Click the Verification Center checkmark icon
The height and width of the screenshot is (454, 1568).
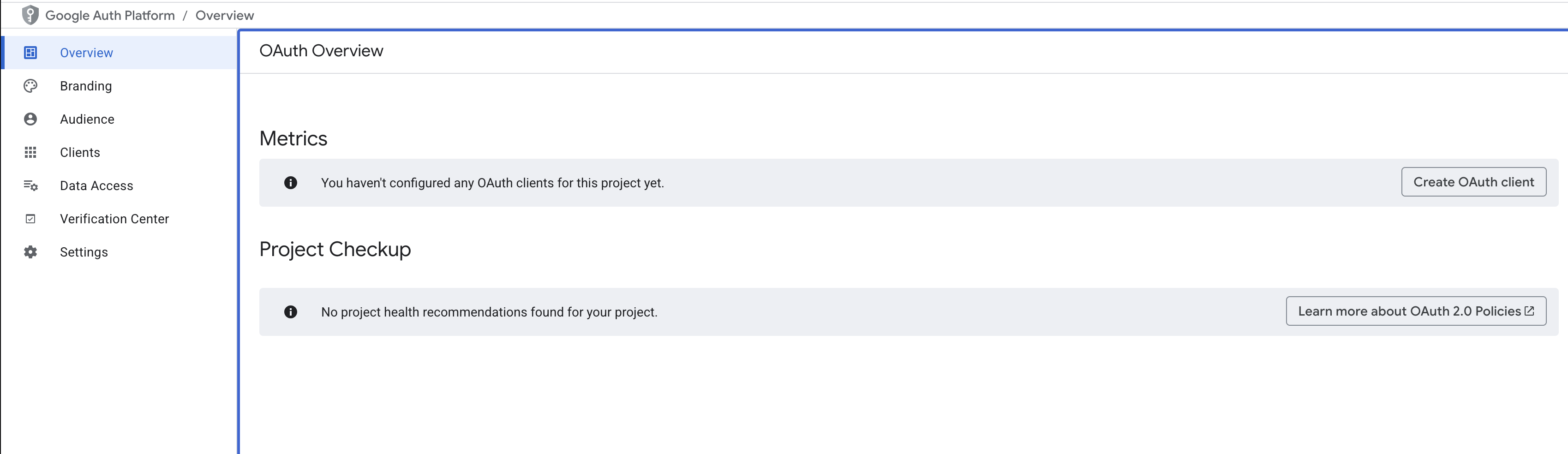[x=30, y=219]
